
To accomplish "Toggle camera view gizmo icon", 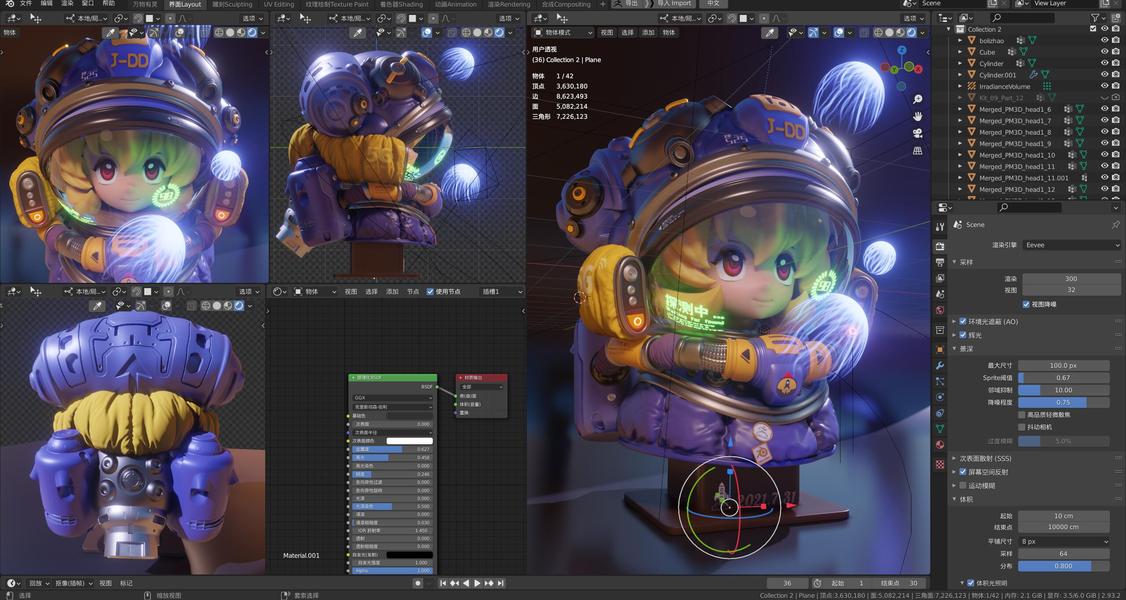I will (x=917, y=133).
